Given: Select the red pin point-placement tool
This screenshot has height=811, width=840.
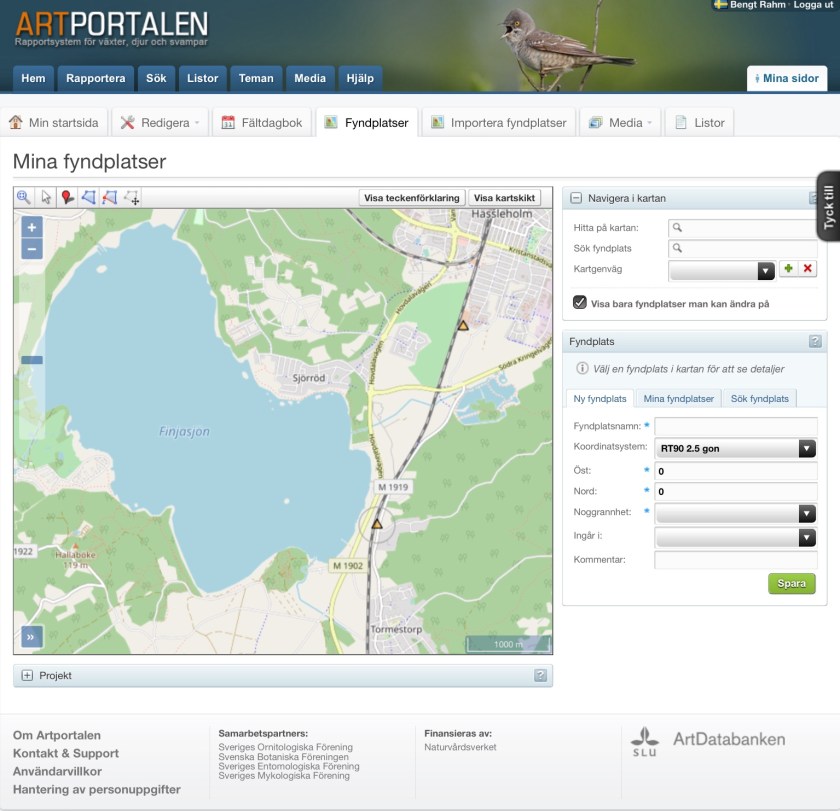Looking at the screenshot, I should click(67, 198).
